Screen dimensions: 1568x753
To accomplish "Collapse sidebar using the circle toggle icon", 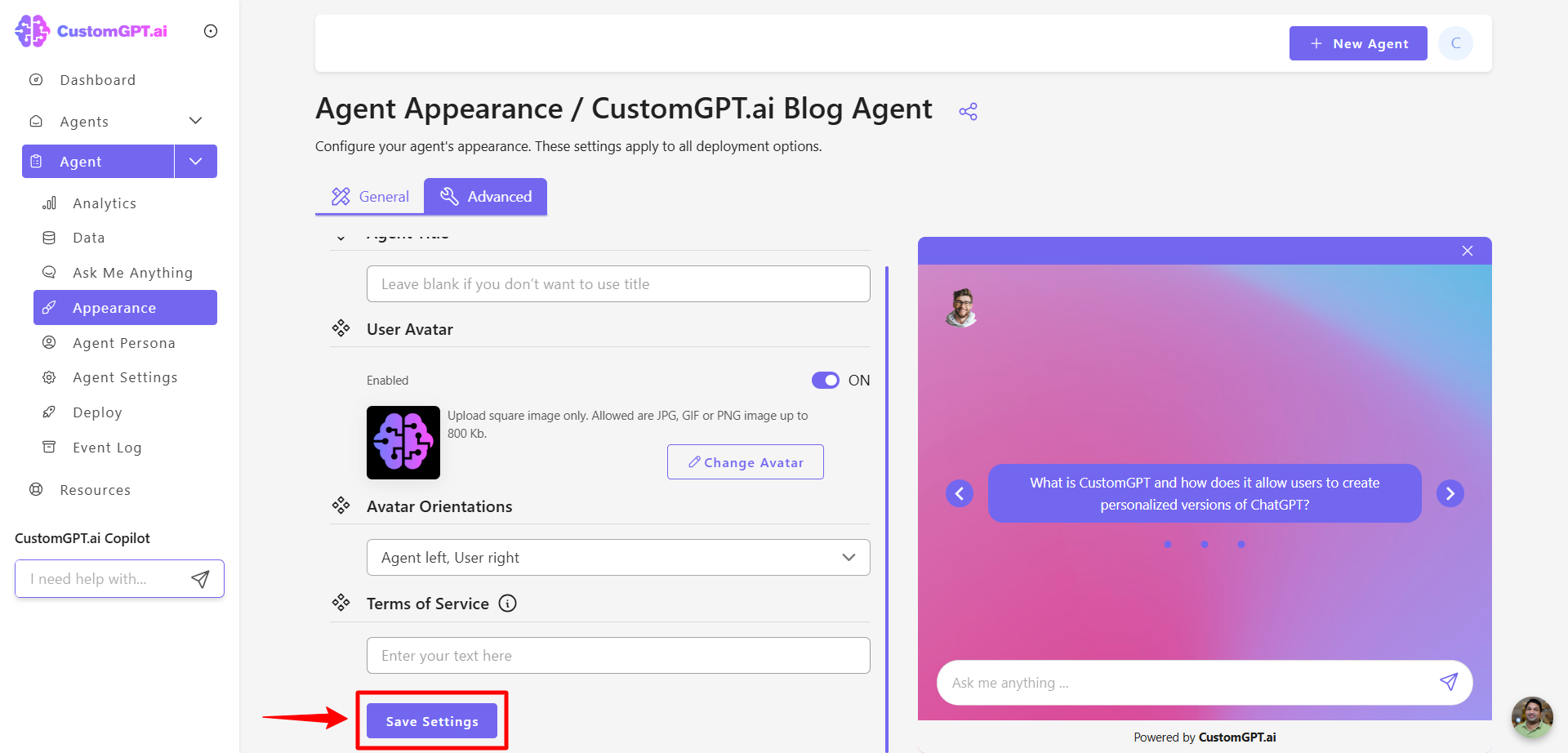I will 211,31.
